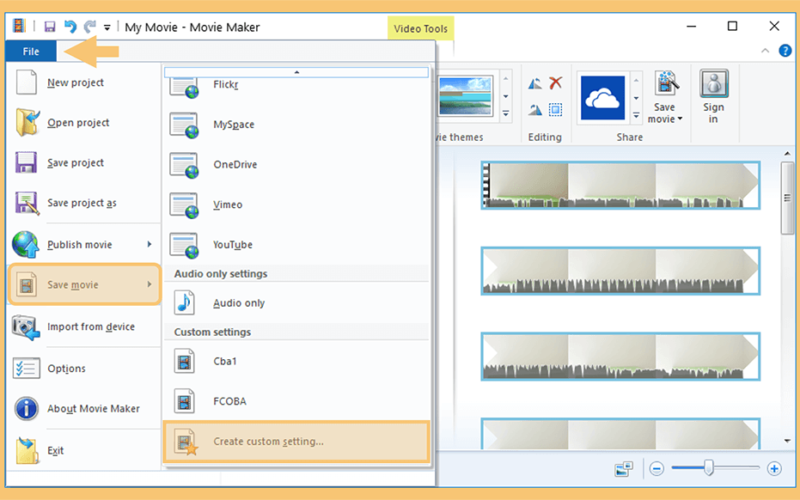The height and width of the screenshot is (500, 800).
Task: Select the YouTube save setting
Action: 296,245
